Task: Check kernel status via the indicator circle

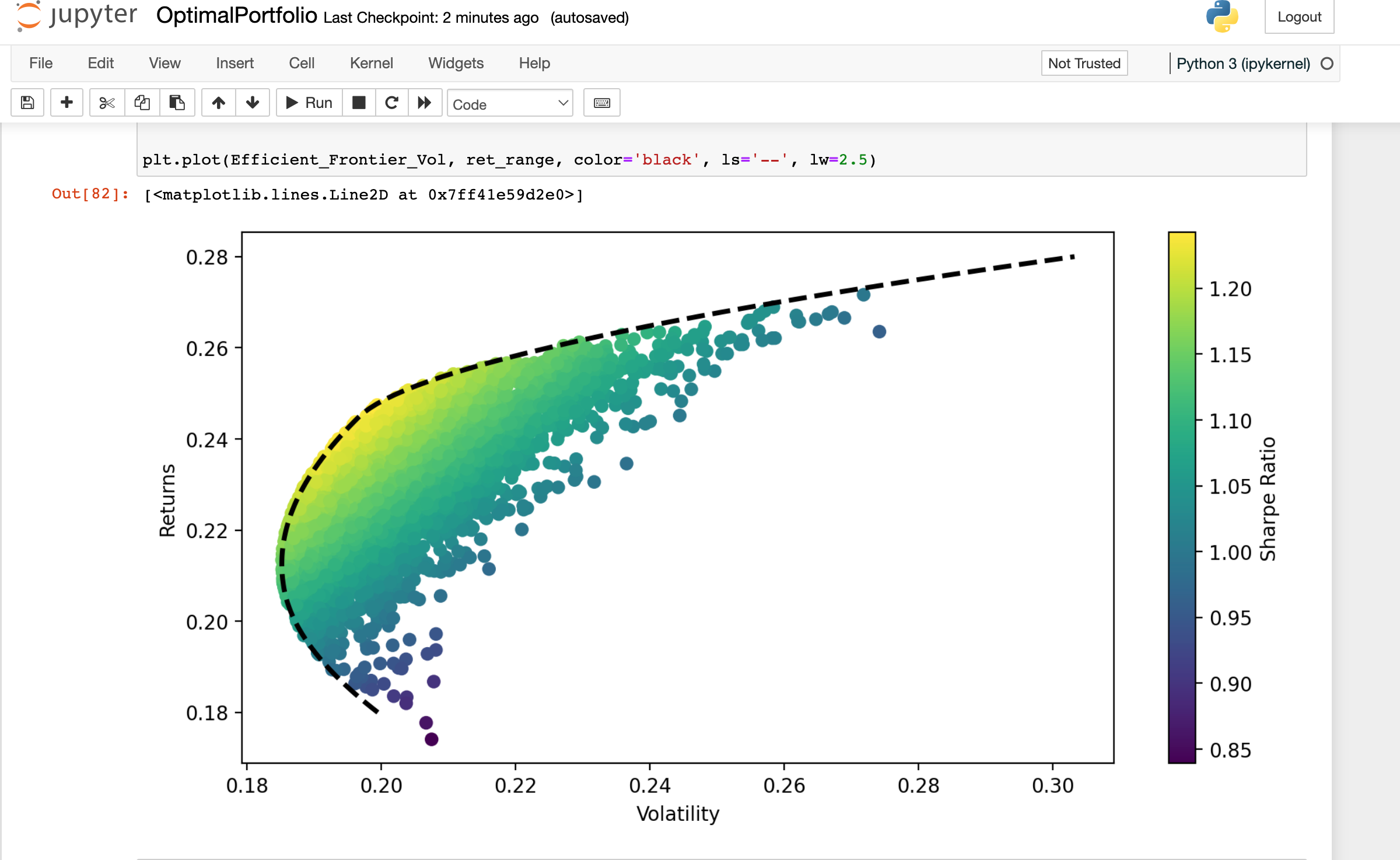Action: click(1328, 64)
